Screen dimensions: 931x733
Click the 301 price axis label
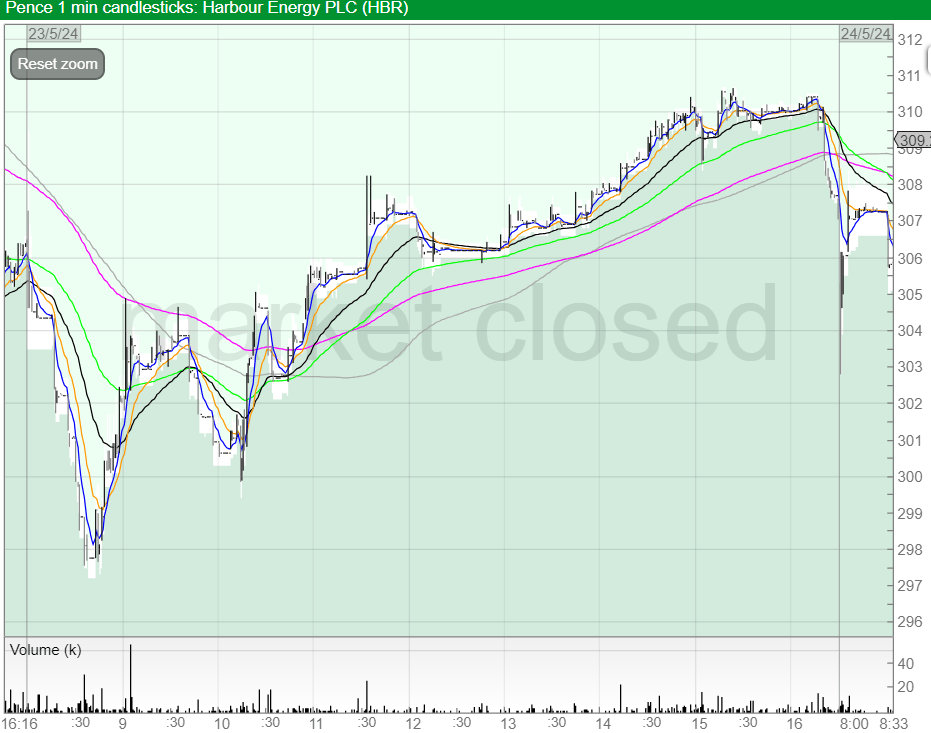910,441
